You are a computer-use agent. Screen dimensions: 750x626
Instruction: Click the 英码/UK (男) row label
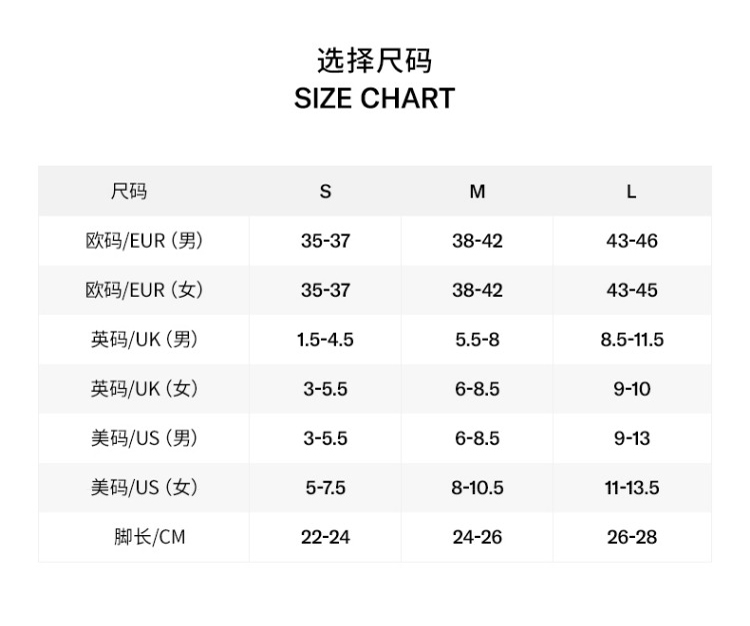pyautogui.click(x=144, y=339)
